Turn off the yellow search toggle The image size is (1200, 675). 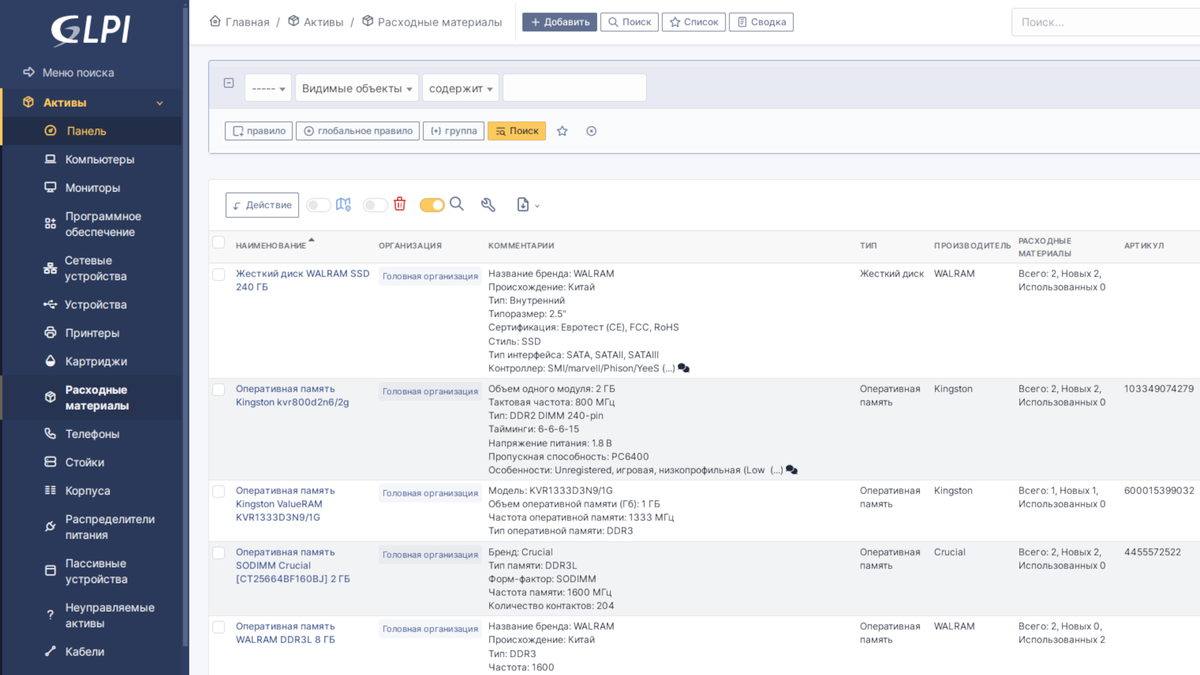point(432,205)
